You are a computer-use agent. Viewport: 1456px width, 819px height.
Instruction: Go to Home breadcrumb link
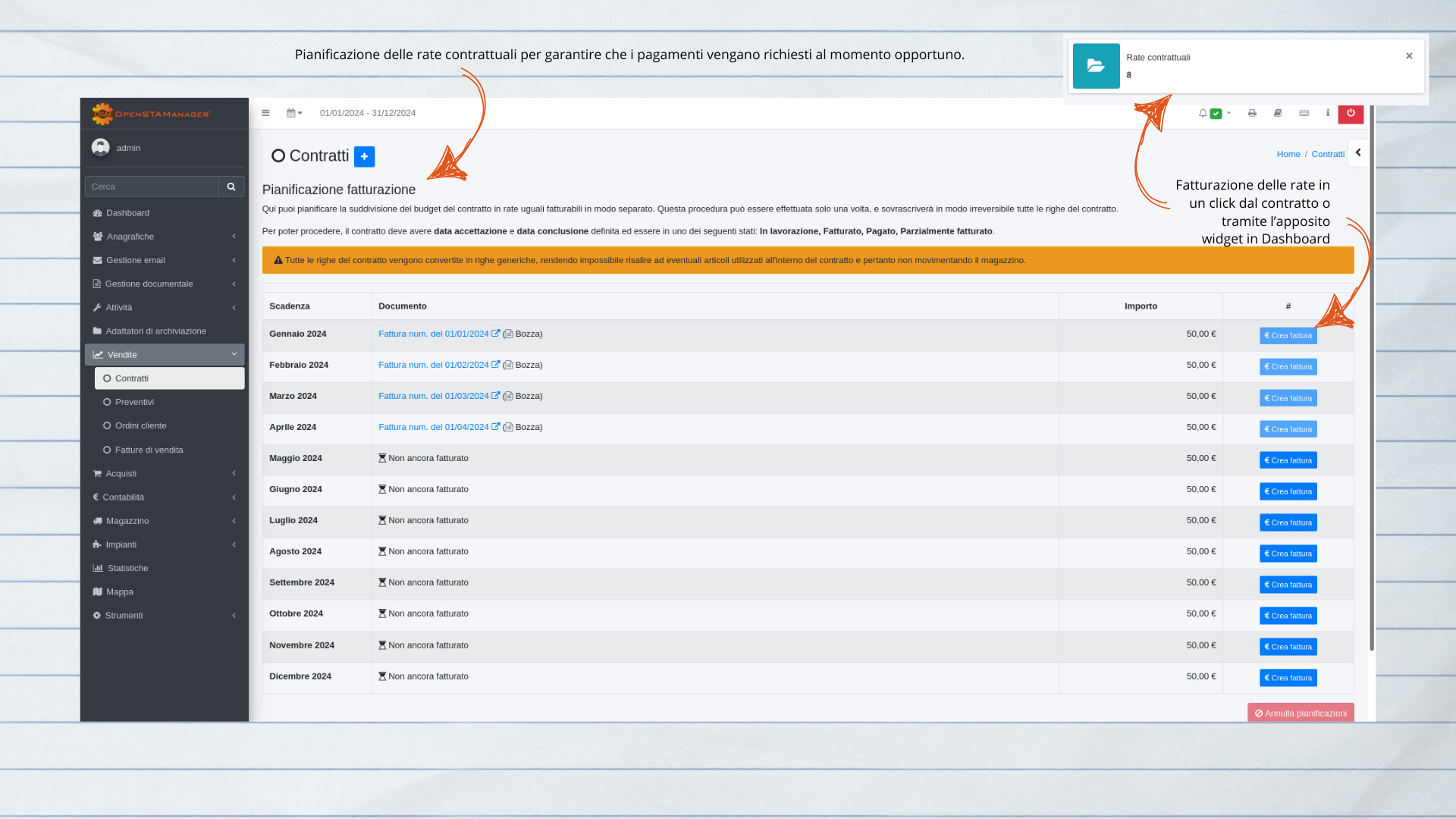[1288, 154]
